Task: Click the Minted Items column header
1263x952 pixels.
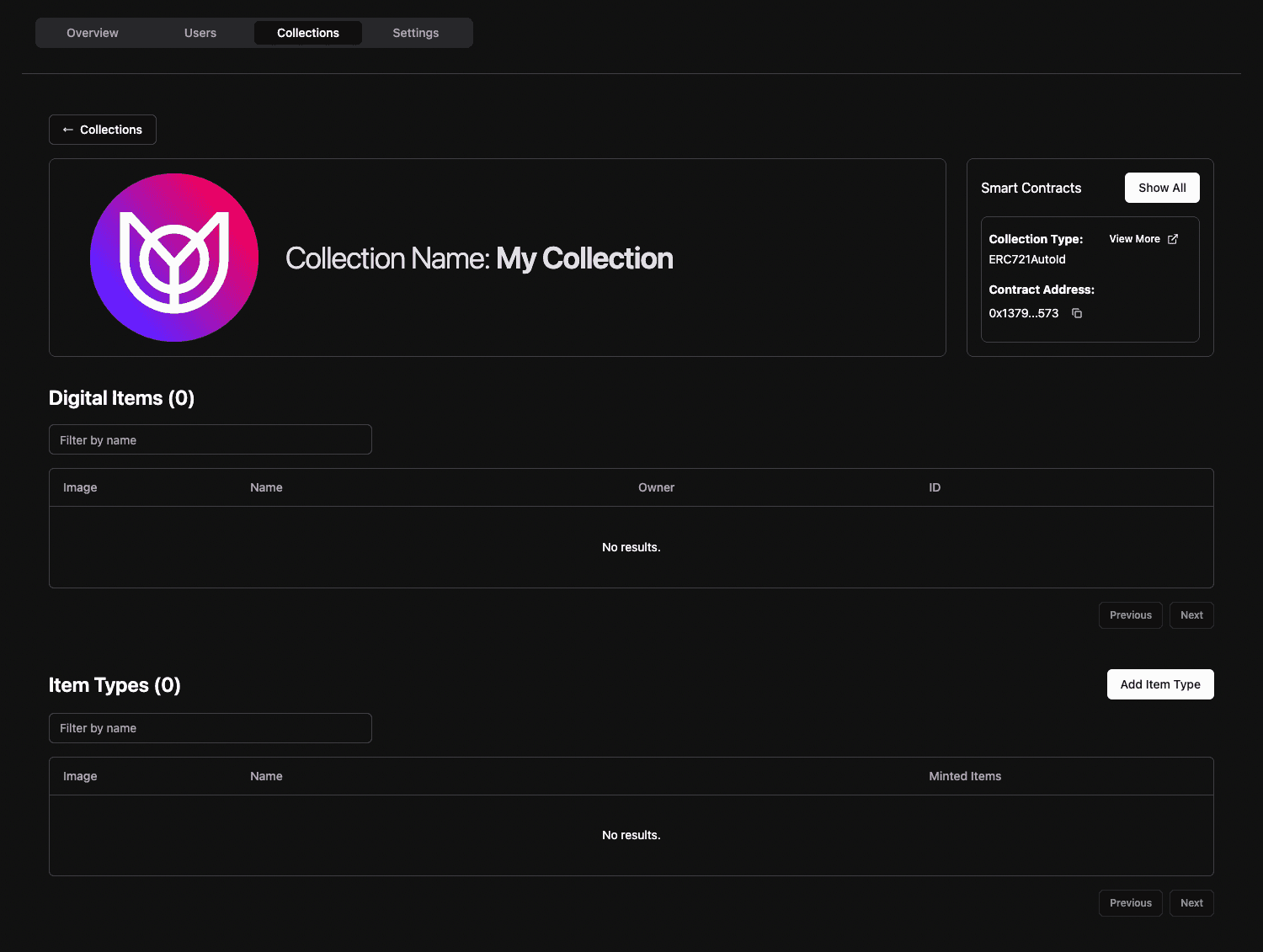Action: (965, 776)
